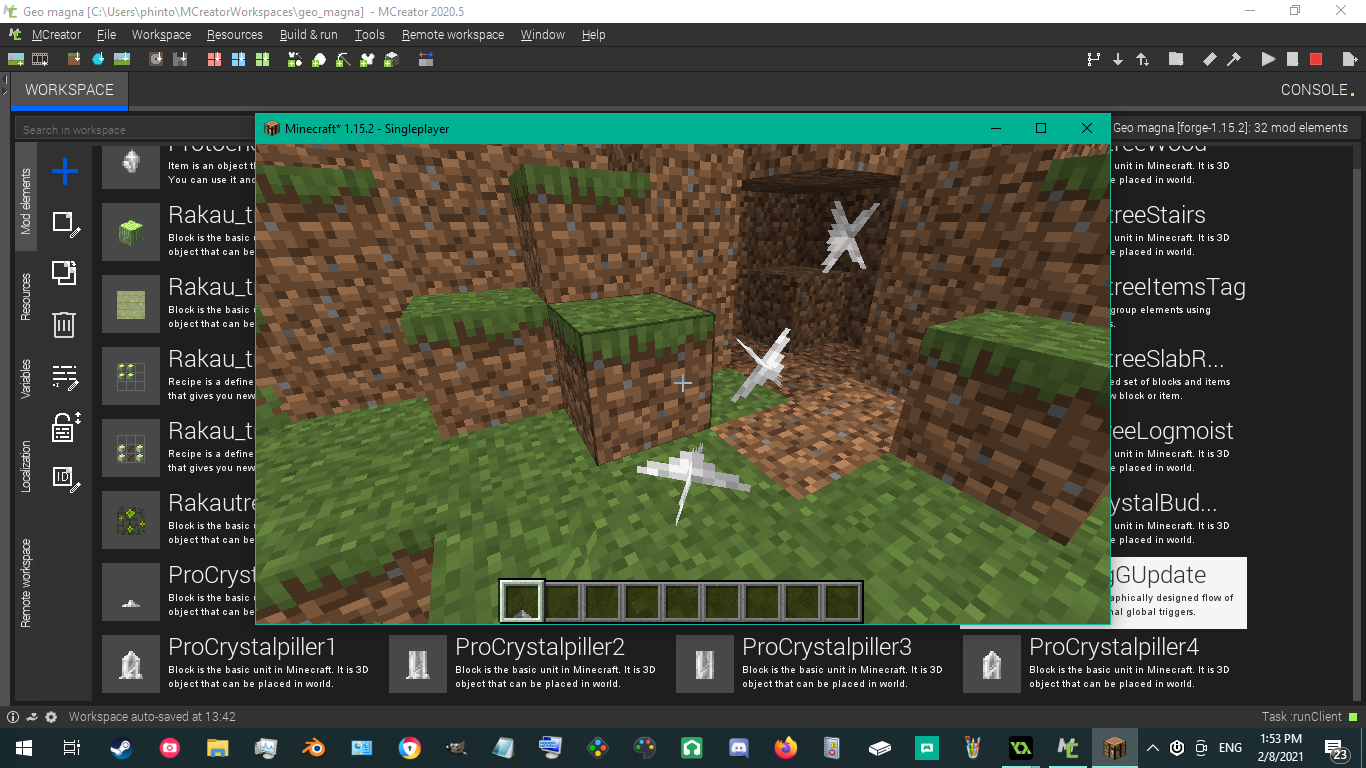Open the Window menu

(x=543, y=34)
